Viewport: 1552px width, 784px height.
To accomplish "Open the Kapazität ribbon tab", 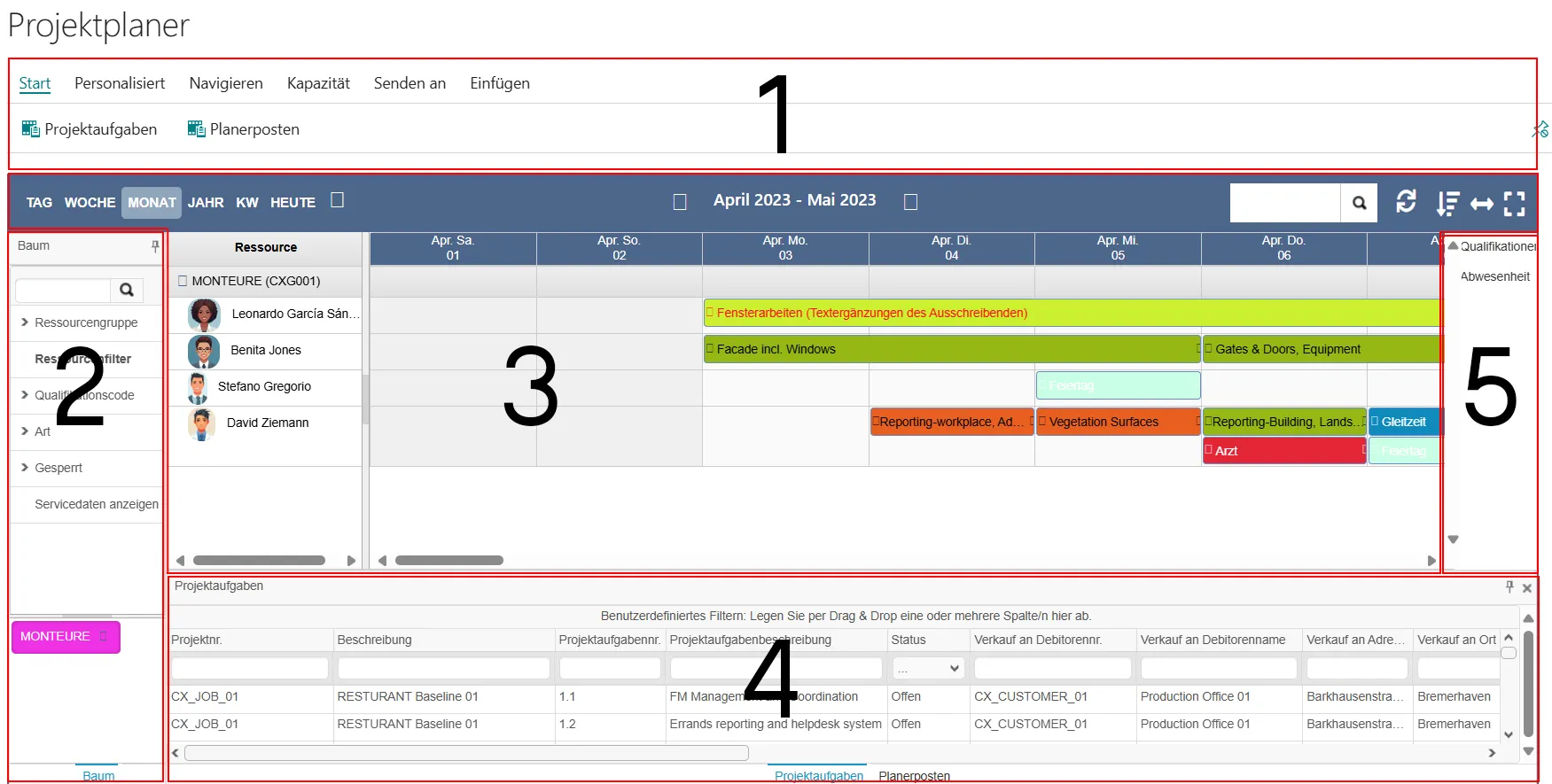I will [318, 83].
